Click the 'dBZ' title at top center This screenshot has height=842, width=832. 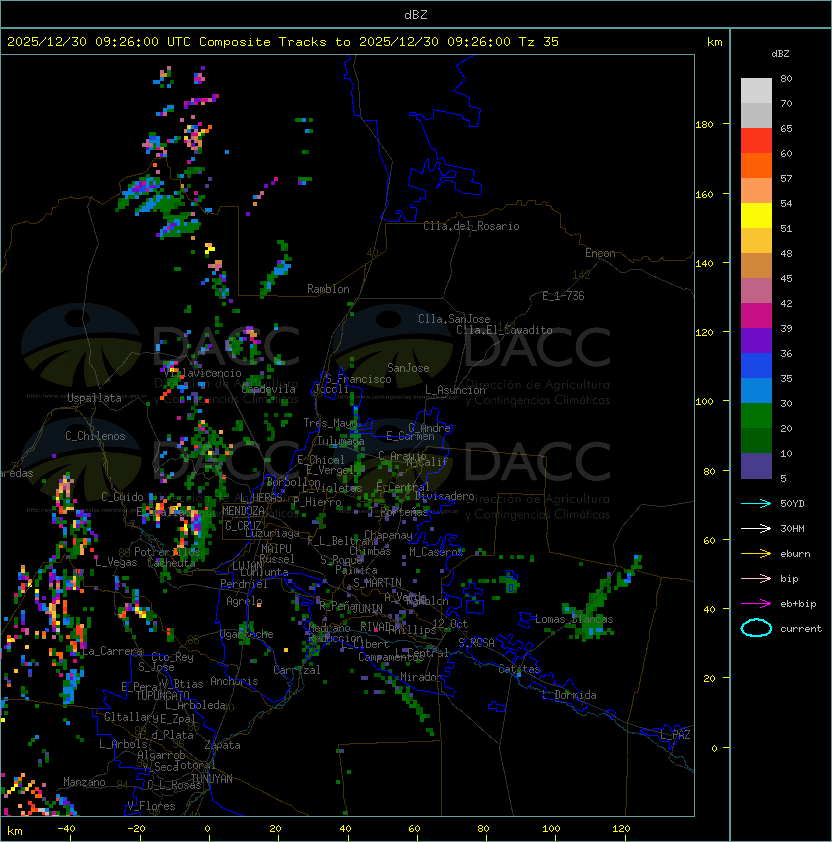tap(416, 15)
